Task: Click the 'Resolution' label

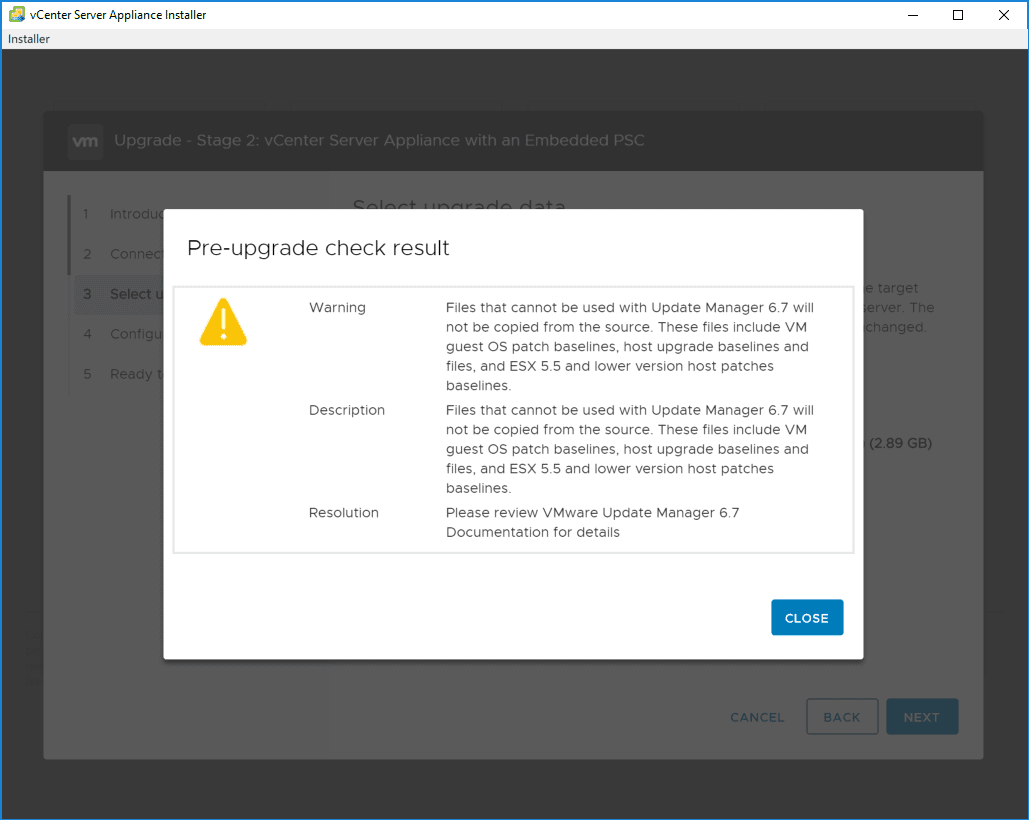Action: (x=343, y=512)
